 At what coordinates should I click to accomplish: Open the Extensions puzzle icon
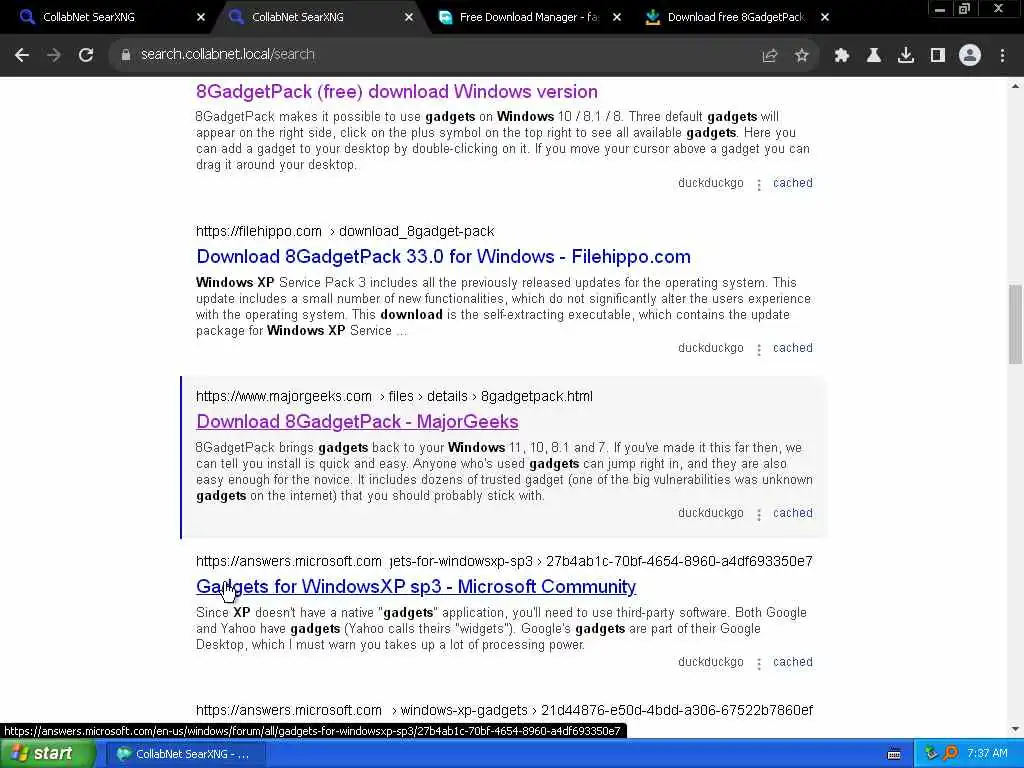(x=841, y=56)
